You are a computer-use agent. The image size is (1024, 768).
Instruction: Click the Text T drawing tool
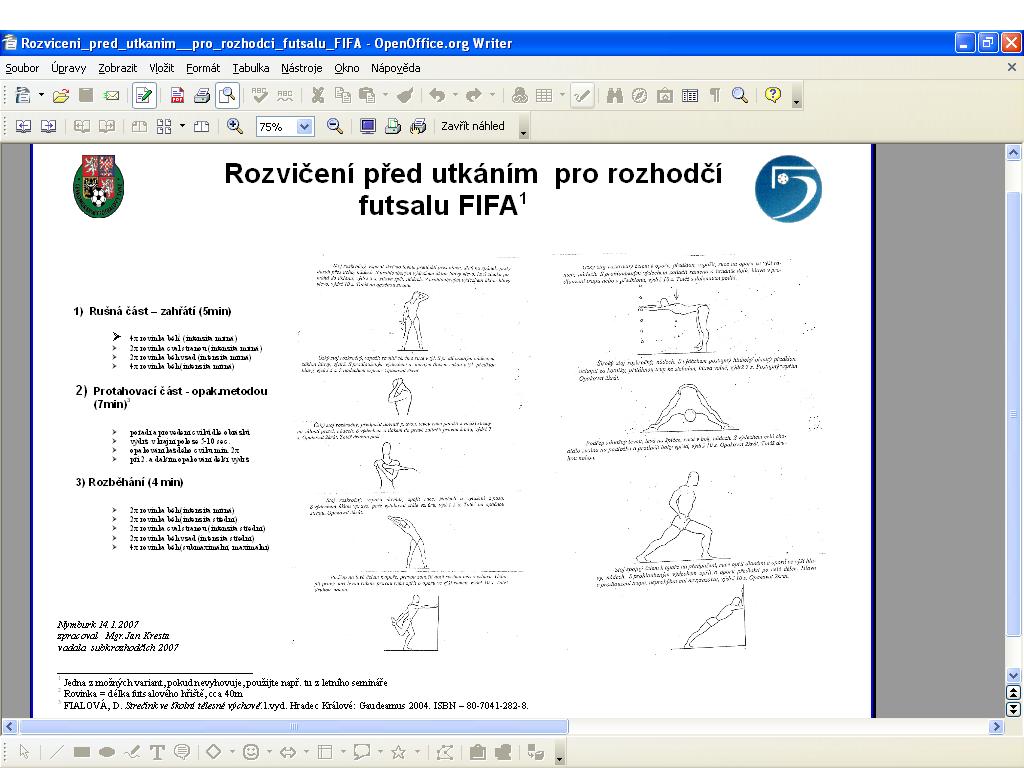(x=157, y=752)
